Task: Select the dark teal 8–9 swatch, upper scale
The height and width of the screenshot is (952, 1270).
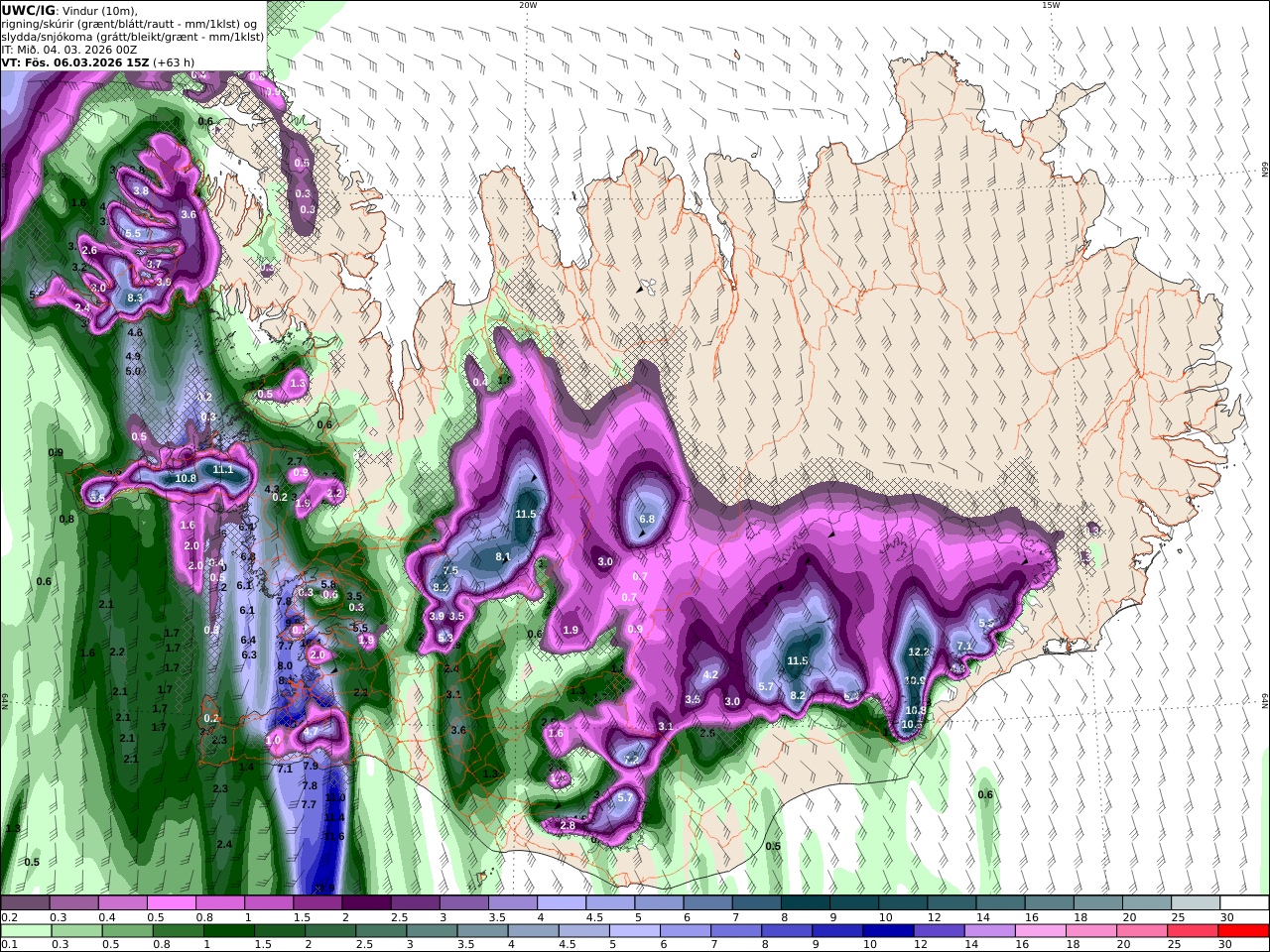Action: (806, 903)
